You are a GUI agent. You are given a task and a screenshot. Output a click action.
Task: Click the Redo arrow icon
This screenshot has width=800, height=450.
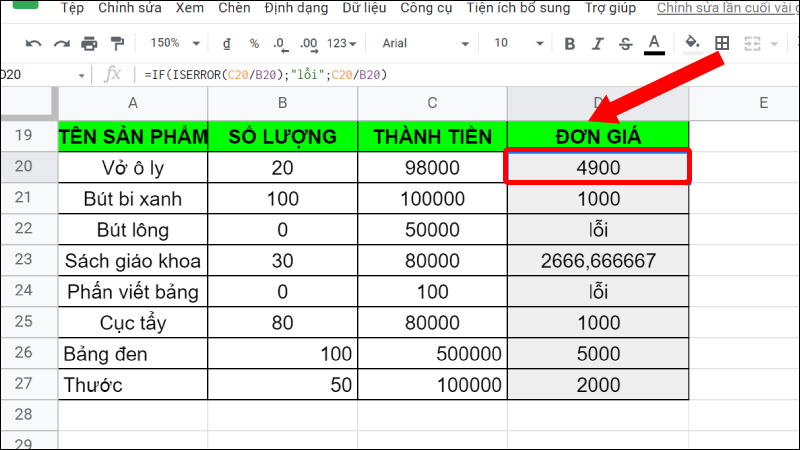pyautogui.click(x=61, y=44)
